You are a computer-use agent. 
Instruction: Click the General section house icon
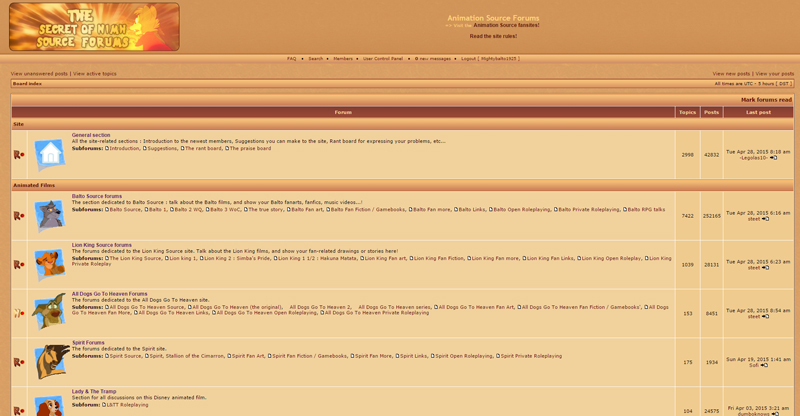click(49, 154)
